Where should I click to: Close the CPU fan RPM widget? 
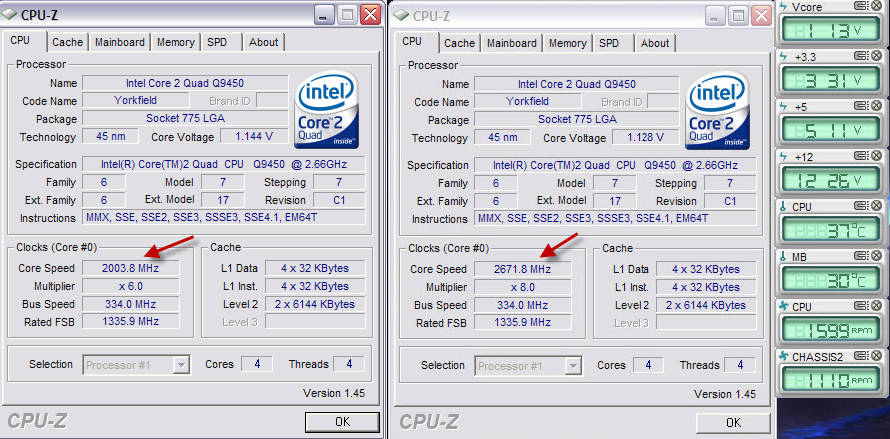pyautogui.click(x=876, y=306)
